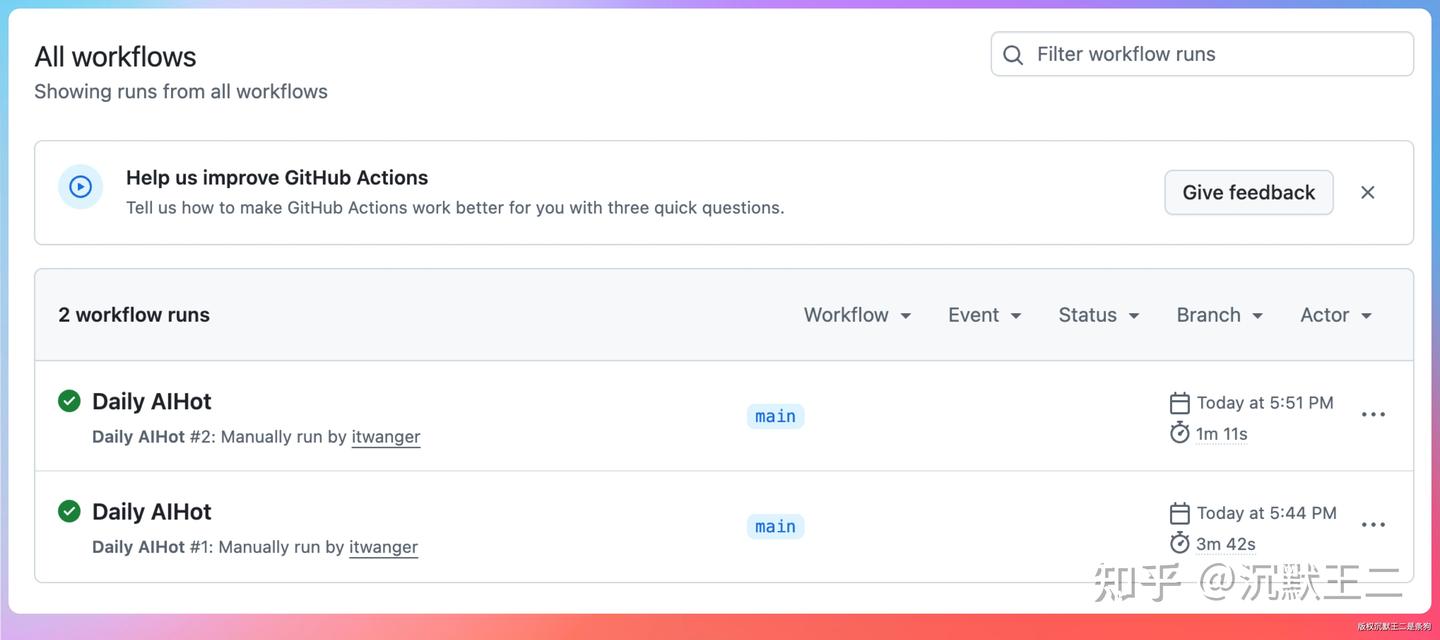Open itwanger profile link on run #1
This screenshot has height=640, width=1440.
[384, 547]
